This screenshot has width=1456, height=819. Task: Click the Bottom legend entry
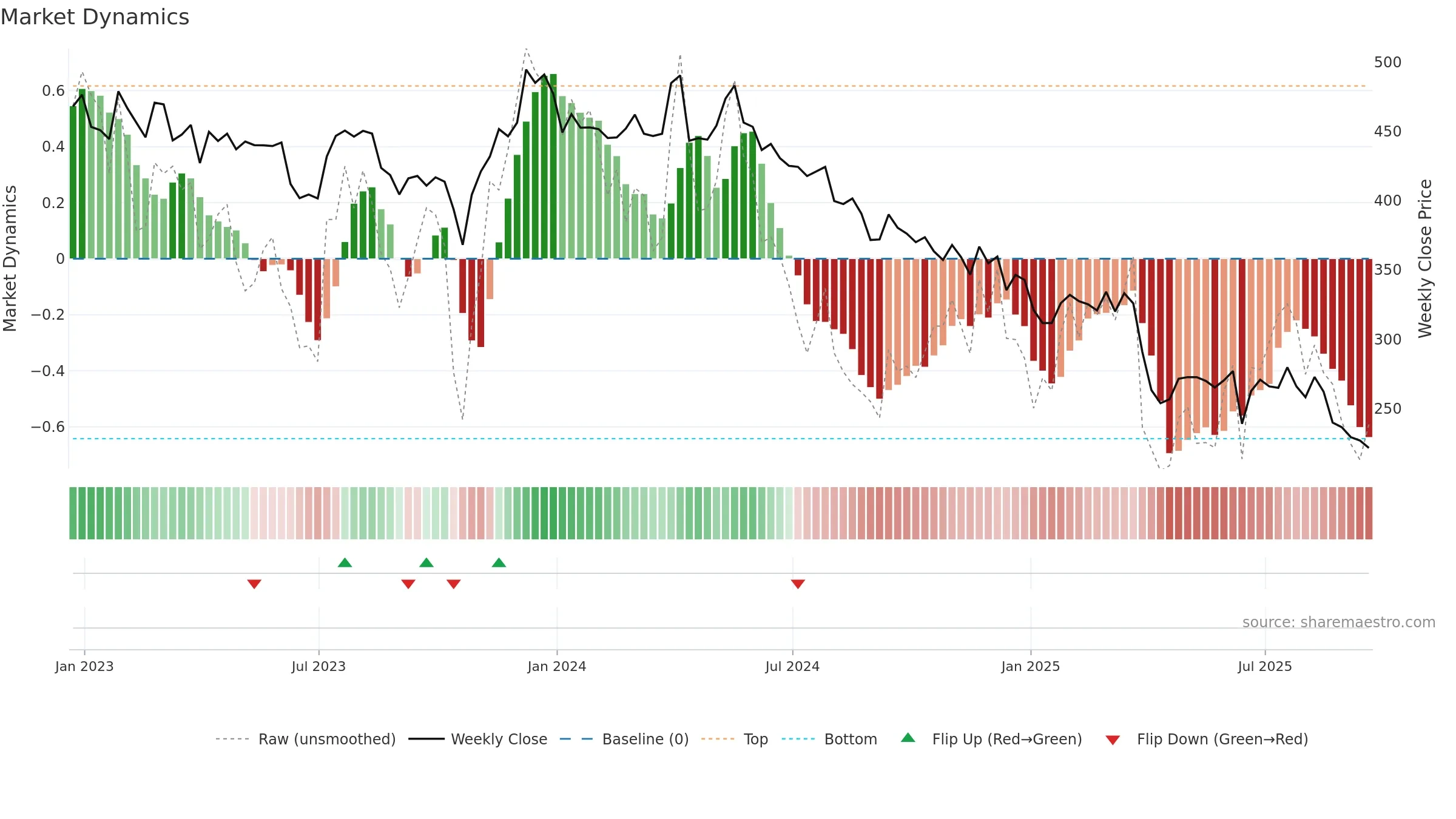click(x=829, y=739)
